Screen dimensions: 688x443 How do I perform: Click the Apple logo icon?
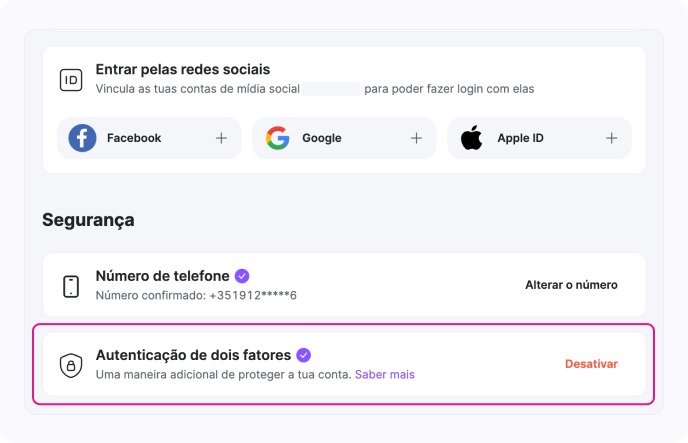click(x=471, y=138)
